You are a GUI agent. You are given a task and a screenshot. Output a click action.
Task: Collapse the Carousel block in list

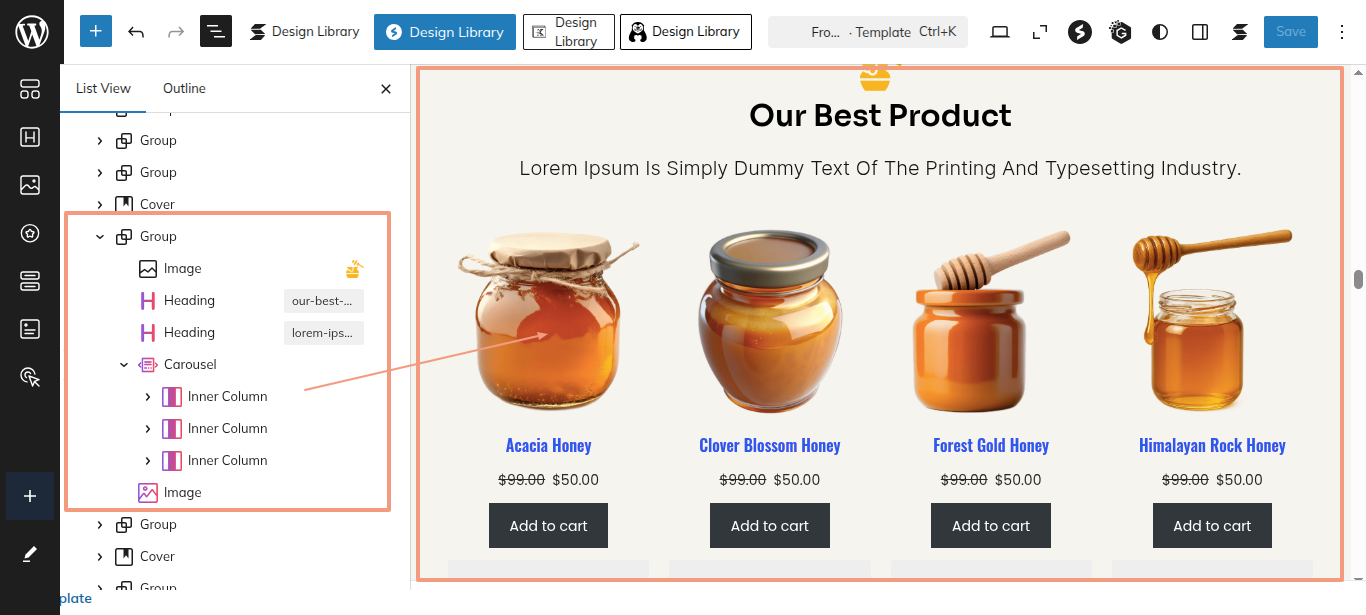pos(124,365)
